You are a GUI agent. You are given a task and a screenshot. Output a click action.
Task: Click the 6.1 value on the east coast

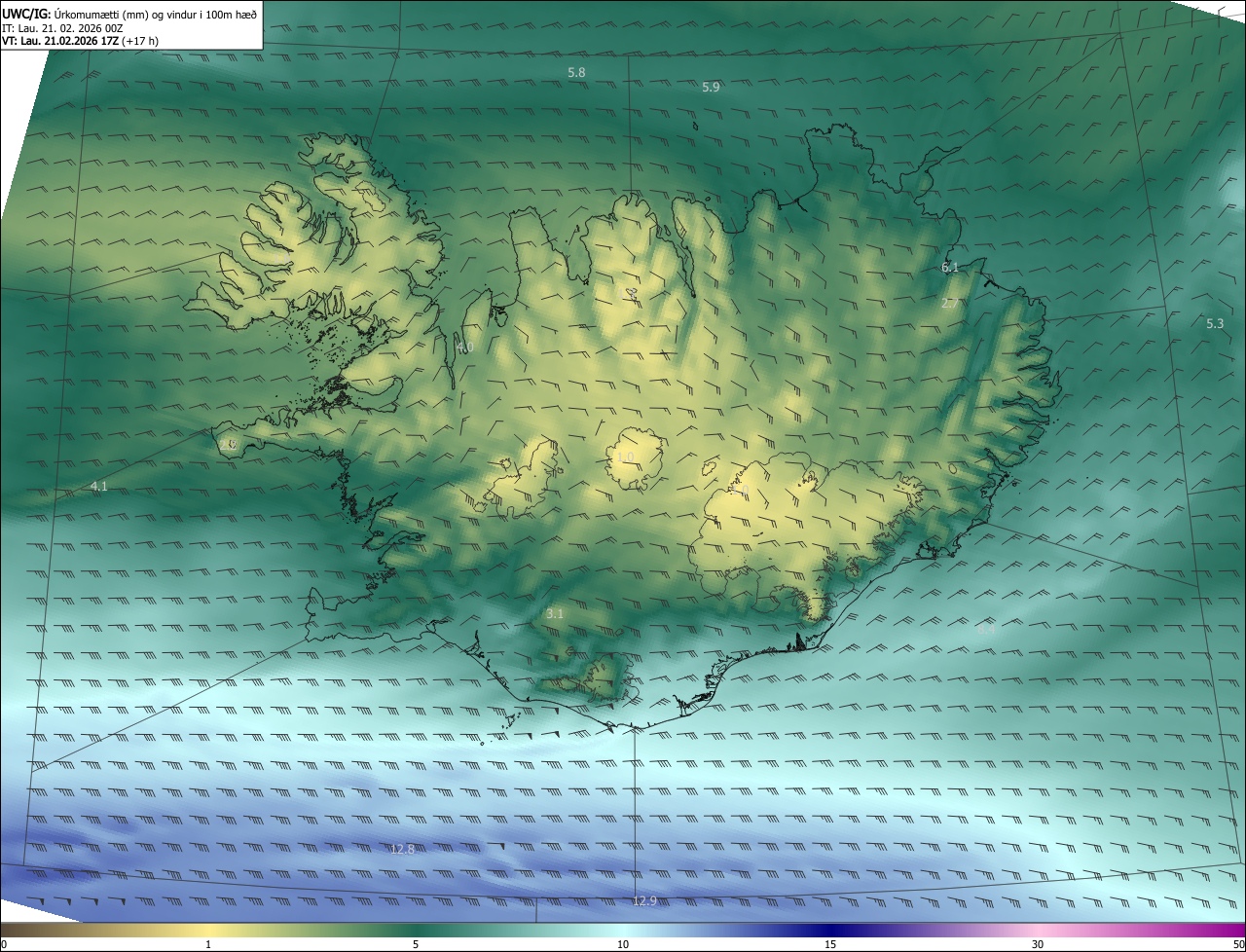950,267
